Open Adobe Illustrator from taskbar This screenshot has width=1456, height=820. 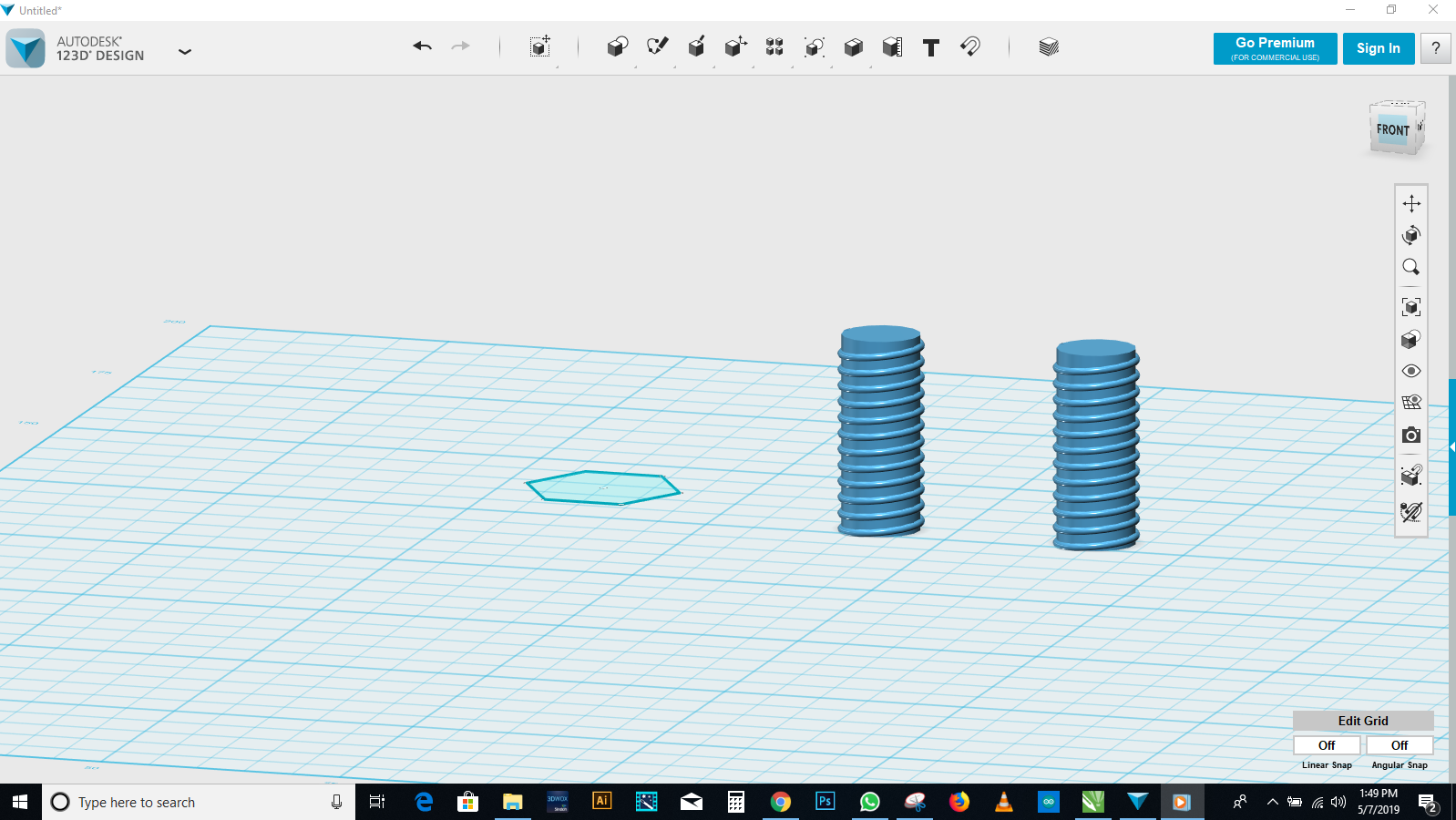point(601,802)
